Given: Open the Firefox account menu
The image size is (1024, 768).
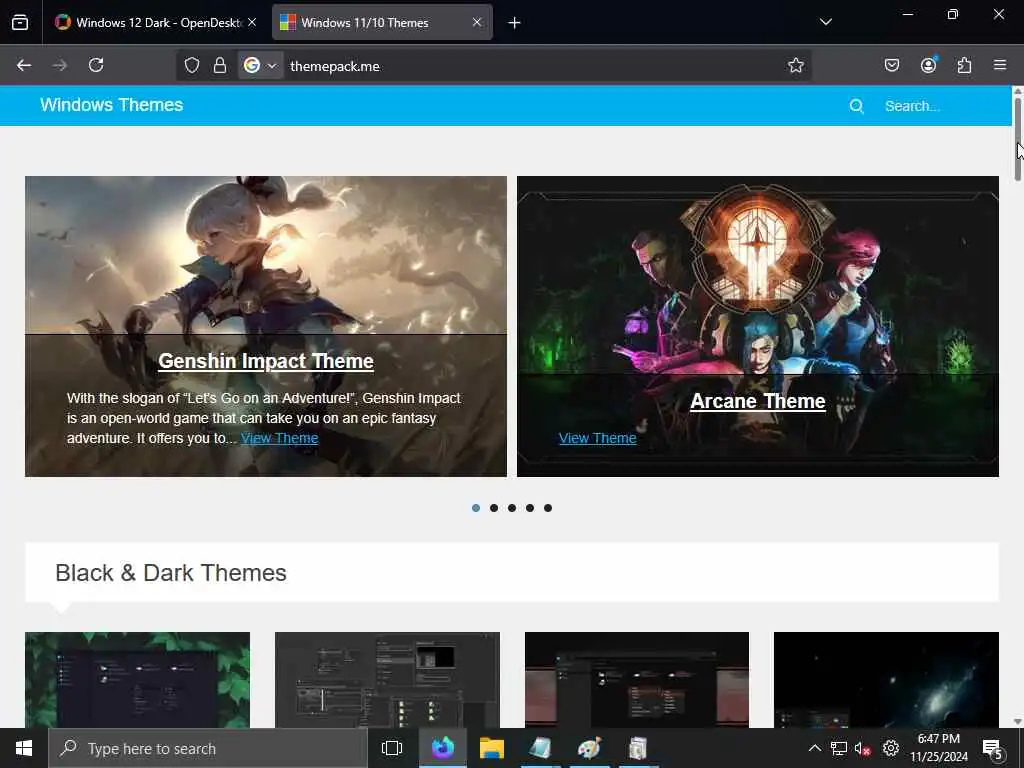Looking at the screenshot, I should tap(928, 65).
